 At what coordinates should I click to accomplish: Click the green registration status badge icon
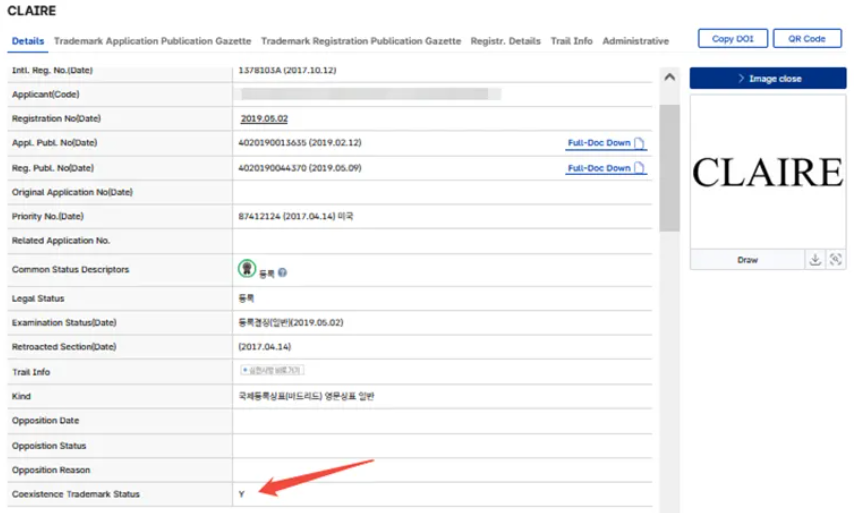pos(247,269)
